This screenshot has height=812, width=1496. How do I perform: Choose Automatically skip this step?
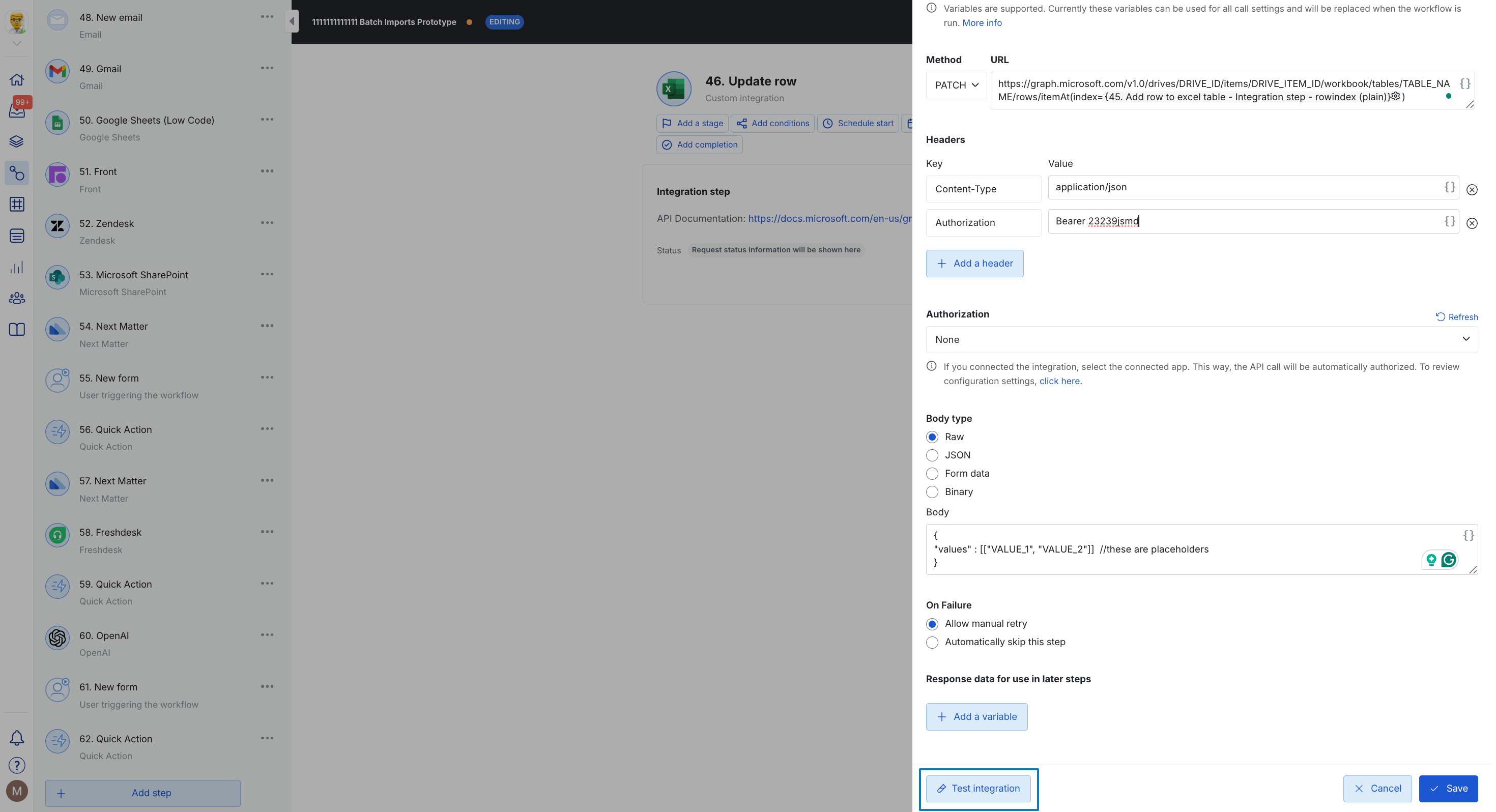(x=932, y=643)
